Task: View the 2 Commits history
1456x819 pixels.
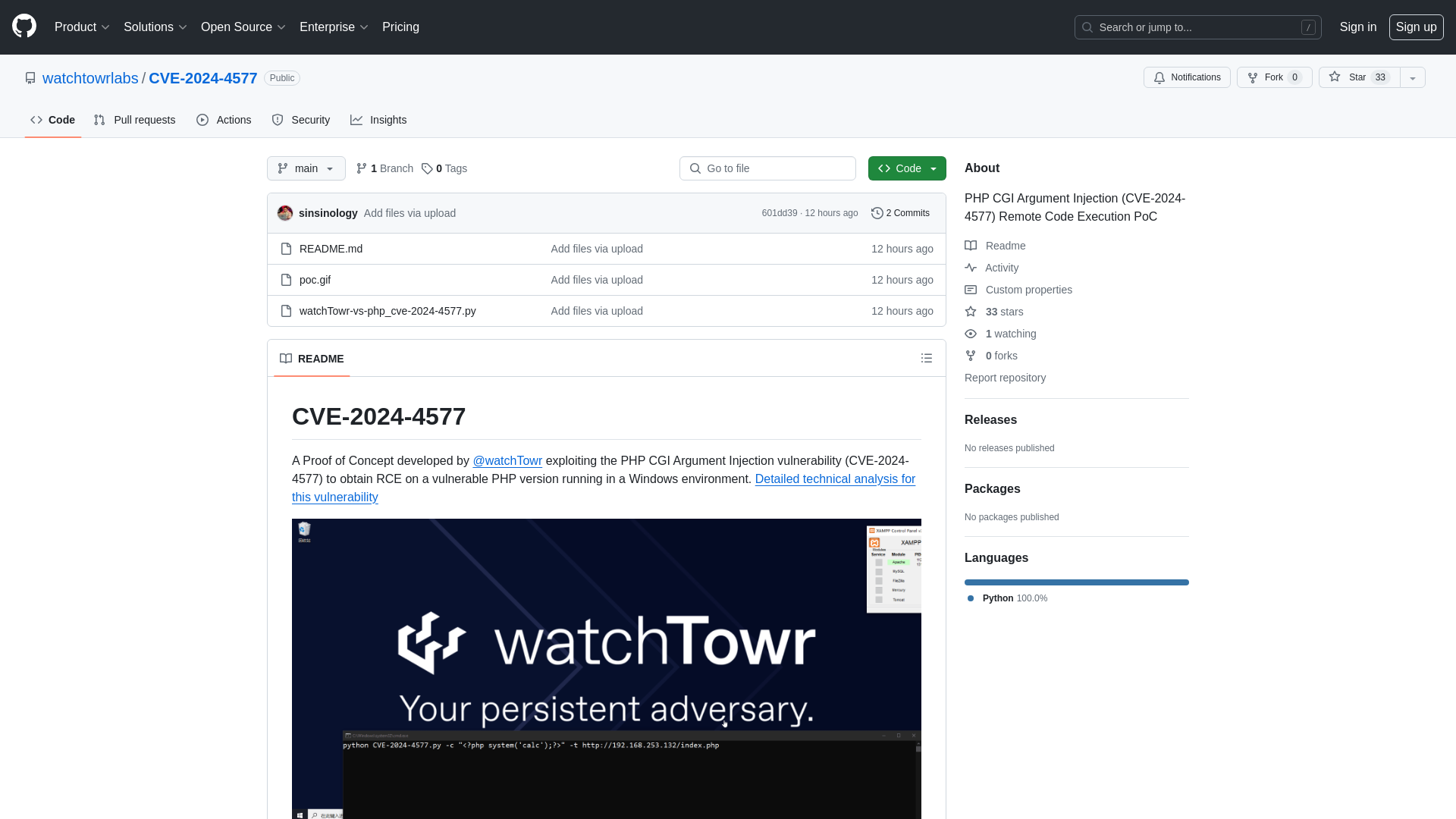Action: coord(900,213)
